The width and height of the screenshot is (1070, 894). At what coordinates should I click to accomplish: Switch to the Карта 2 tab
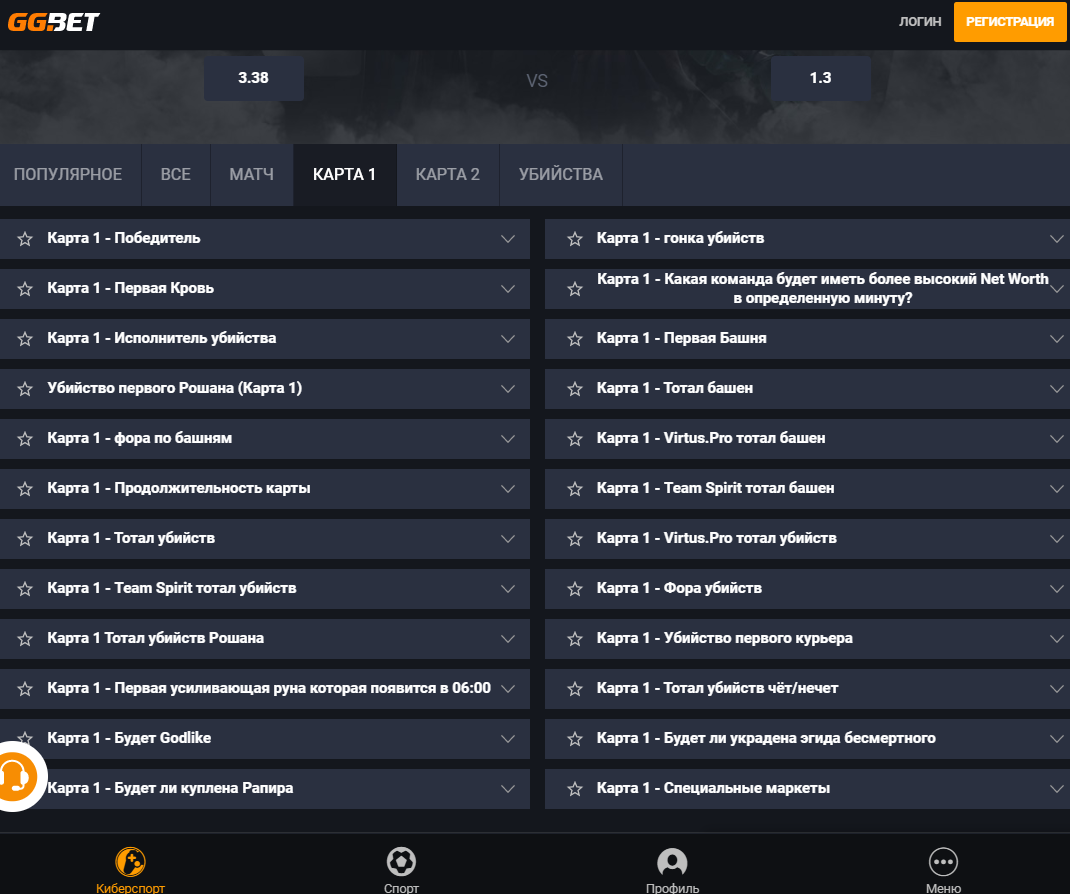point(447,175)
